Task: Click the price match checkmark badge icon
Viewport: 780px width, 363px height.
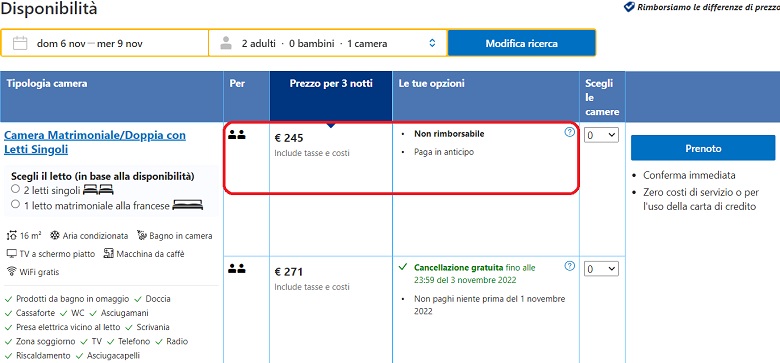Action: pyautogui.click(x=629, y=7)
